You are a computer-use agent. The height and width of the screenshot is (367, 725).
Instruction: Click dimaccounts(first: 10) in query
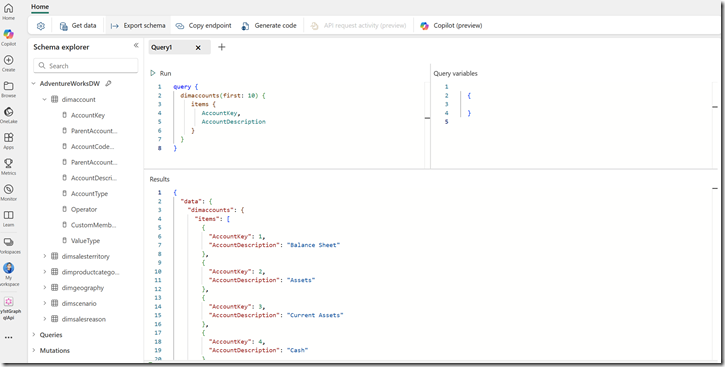tap(220, 95)
